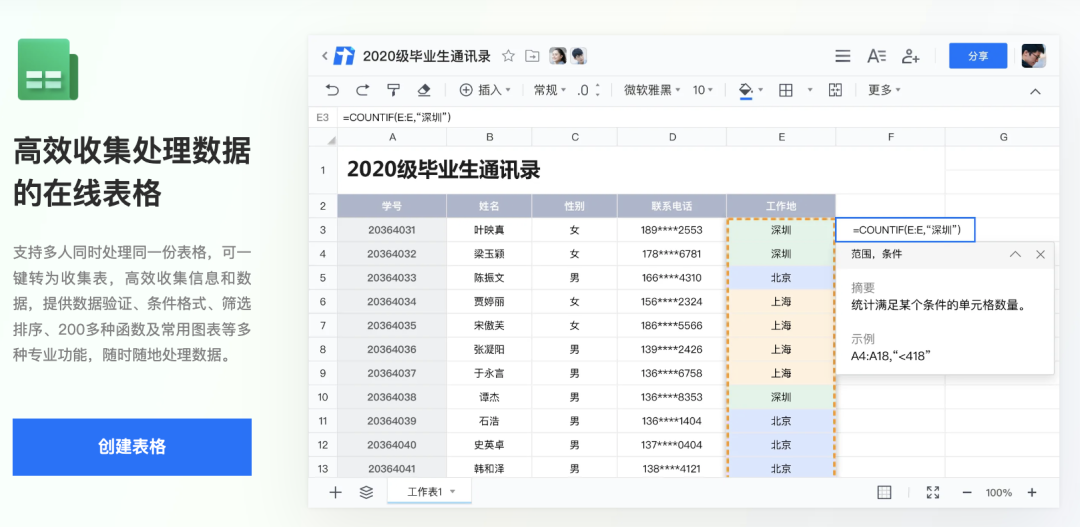Image resolution: width=1080 pixels, height=527 pixels.
Task: Click the merge cells icon
Action: (835, 90)
